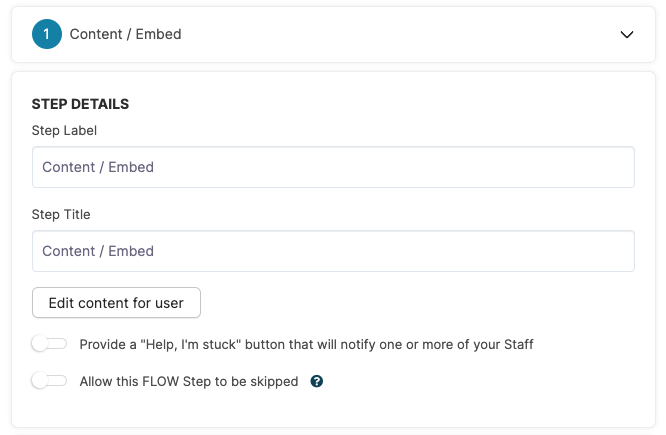The image size is (666, 435).
Task: Click the Step Label field caption
Action: click(64, 130)
